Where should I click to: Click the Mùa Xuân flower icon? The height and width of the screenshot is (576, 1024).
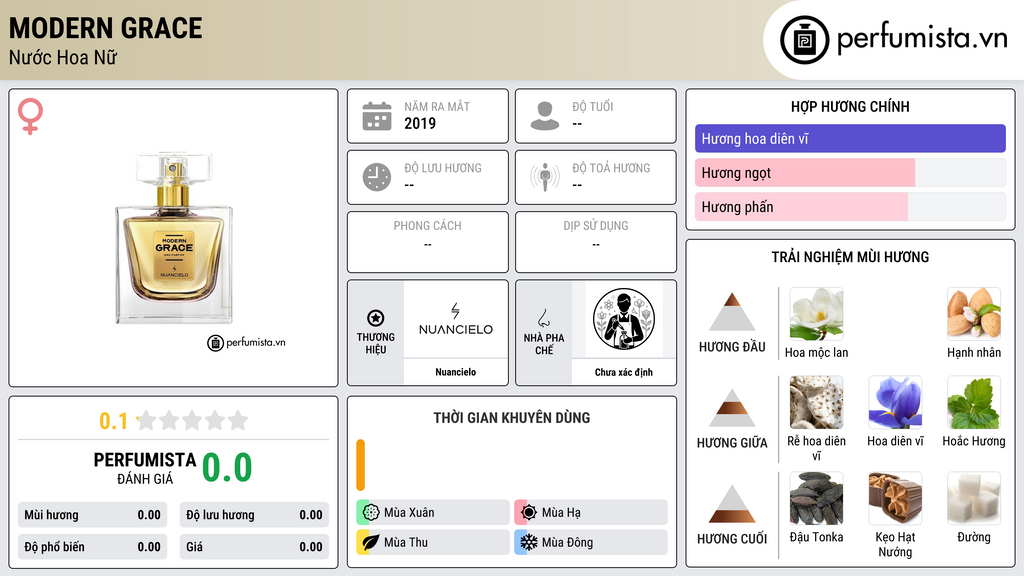[x=371, y=512]
